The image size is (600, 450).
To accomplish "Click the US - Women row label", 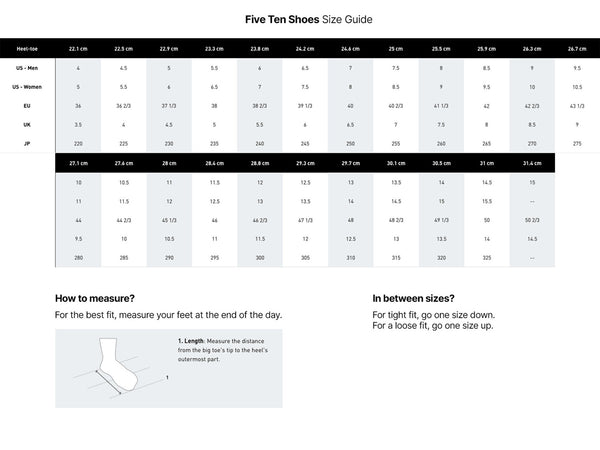I will click(x=28, y=86).
